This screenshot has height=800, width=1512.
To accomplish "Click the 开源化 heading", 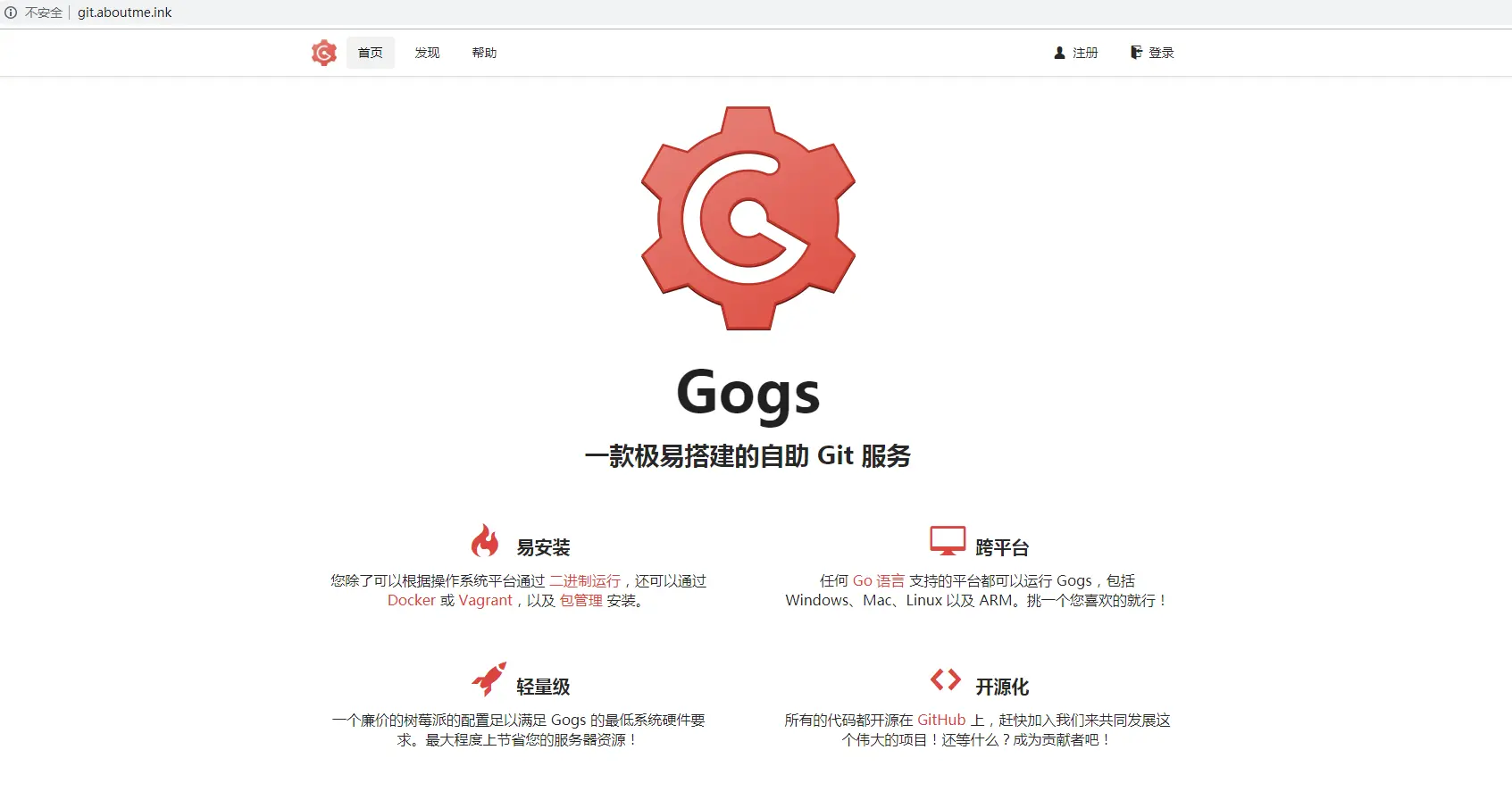I will pos(1002,687).
